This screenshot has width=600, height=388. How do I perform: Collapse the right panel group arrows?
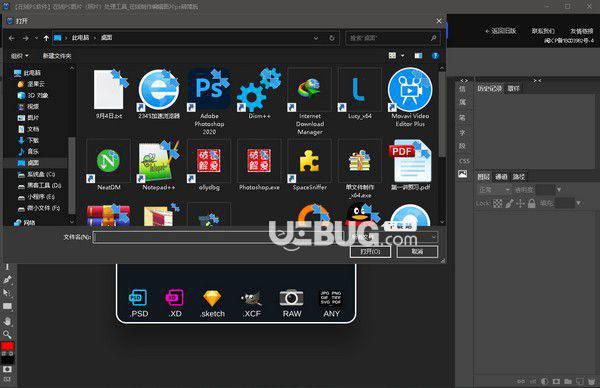coord(537,81)
